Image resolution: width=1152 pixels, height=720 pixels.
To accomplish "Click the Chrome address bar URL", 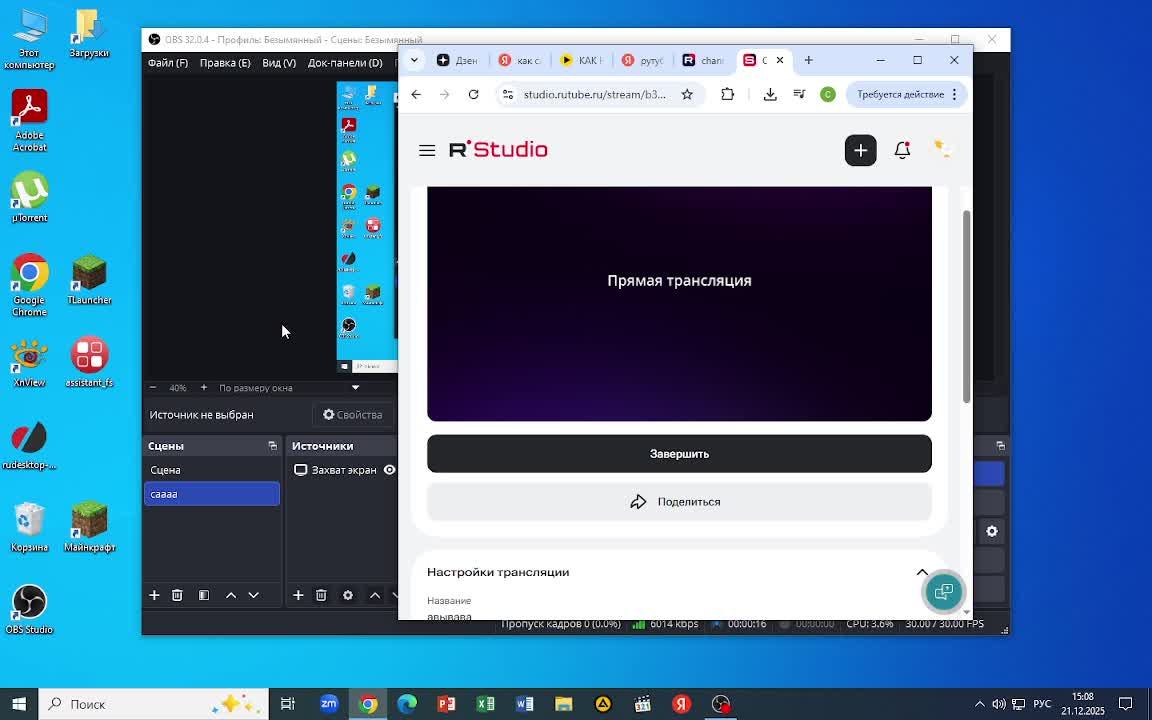I will pos(594,94).
